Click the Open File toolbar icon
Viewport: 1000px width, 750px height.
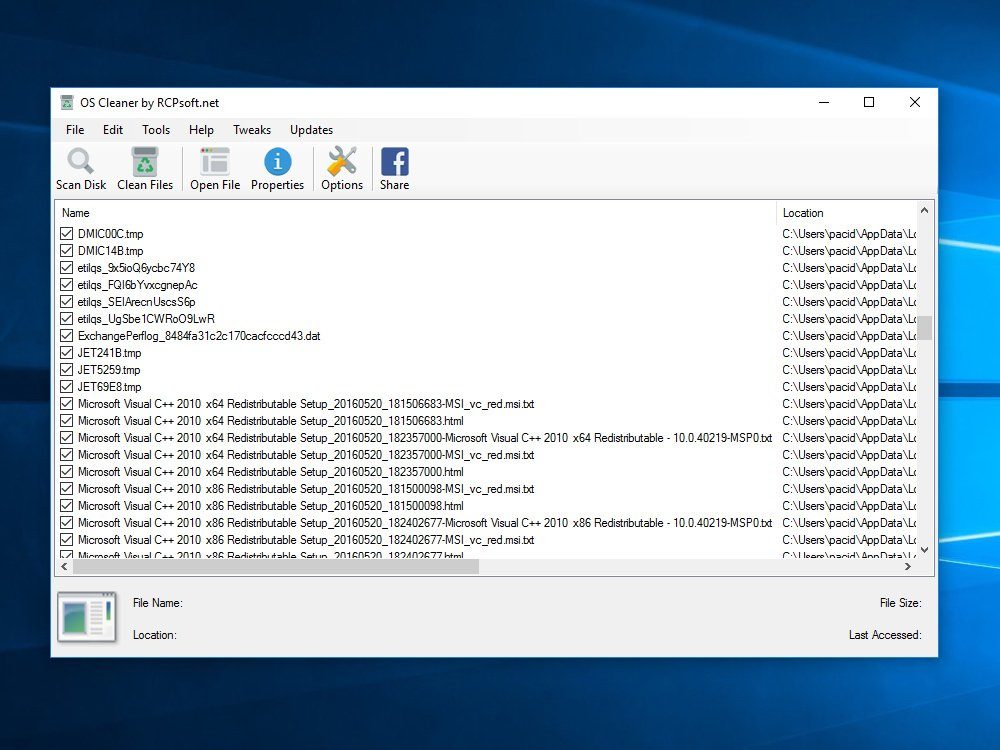pos(215,161)
